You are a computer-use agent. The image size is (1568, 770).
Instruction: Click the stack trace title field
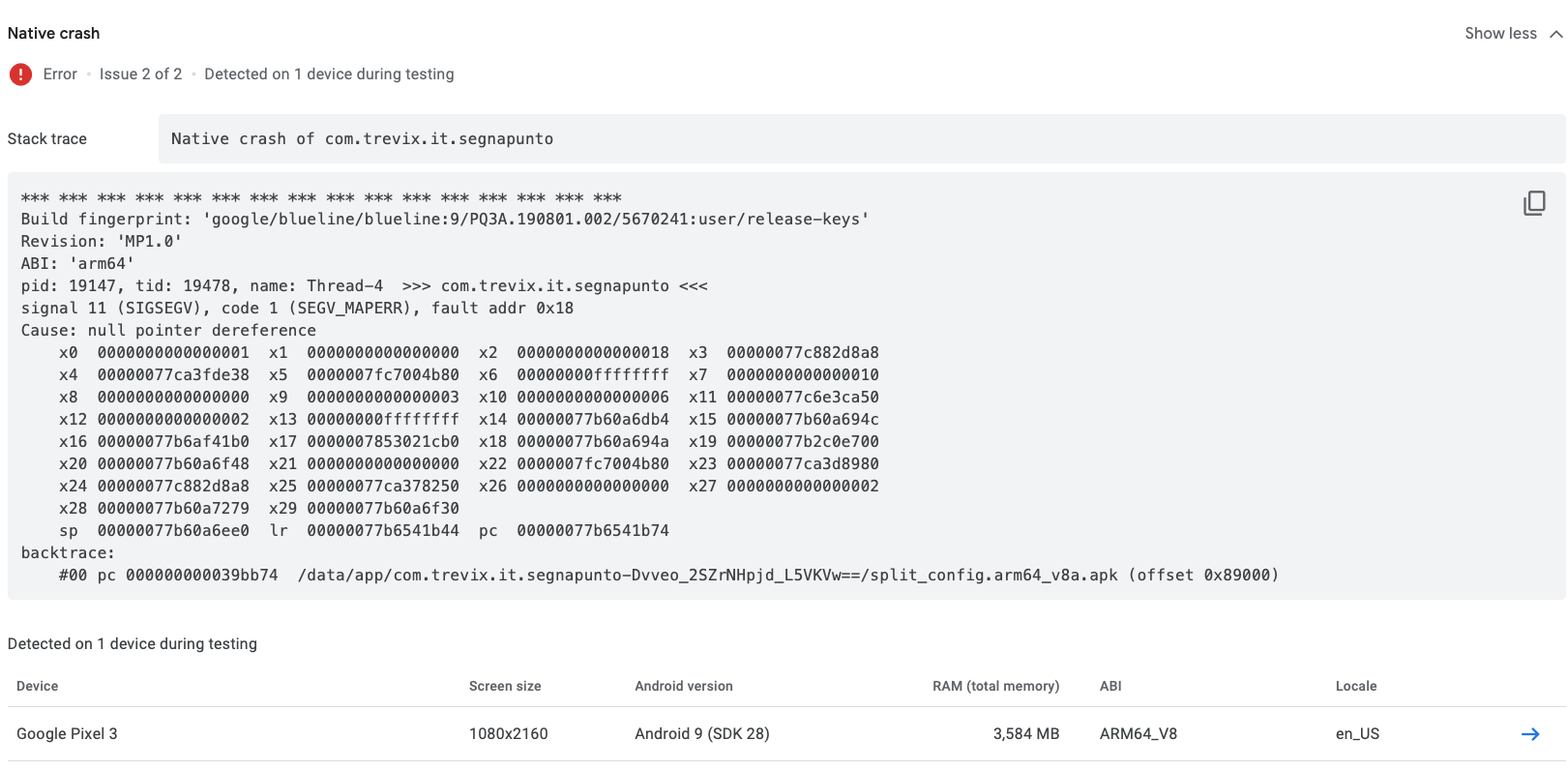coord(861,139)
